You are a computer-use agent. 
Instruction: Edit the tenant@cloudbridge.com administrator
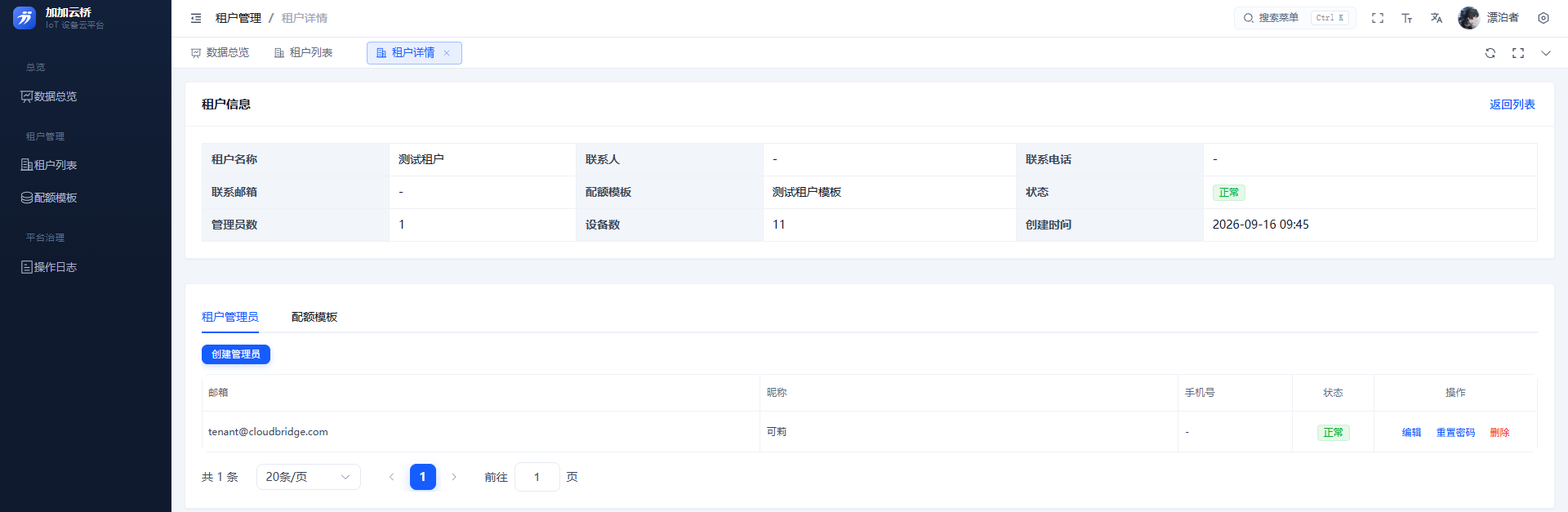tap(1412, 433)
